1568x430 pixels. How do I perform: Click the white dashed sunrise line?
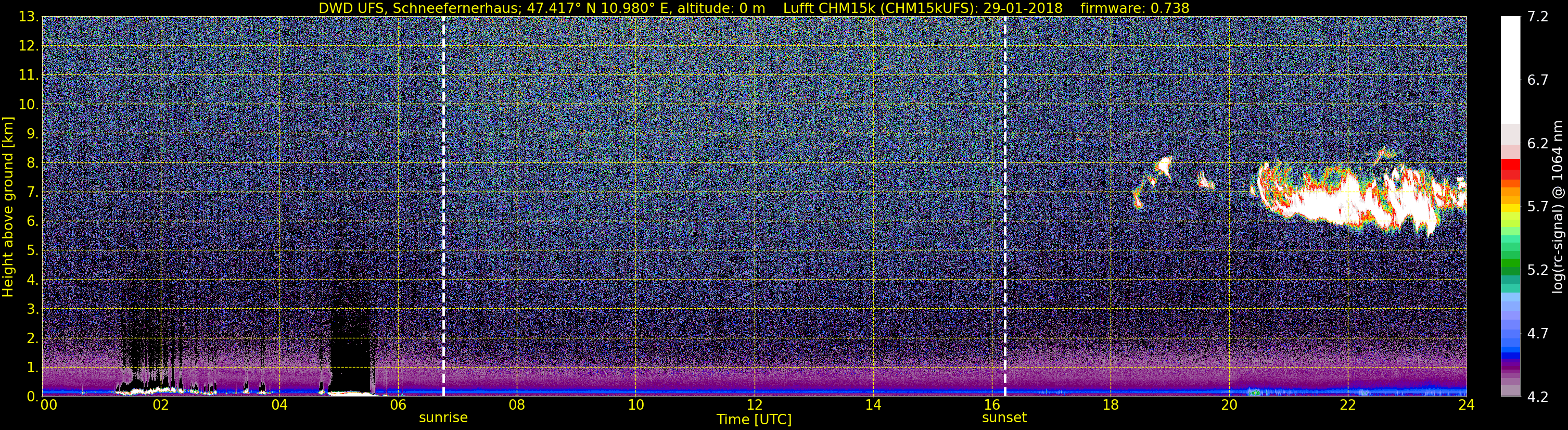[443, 207]
